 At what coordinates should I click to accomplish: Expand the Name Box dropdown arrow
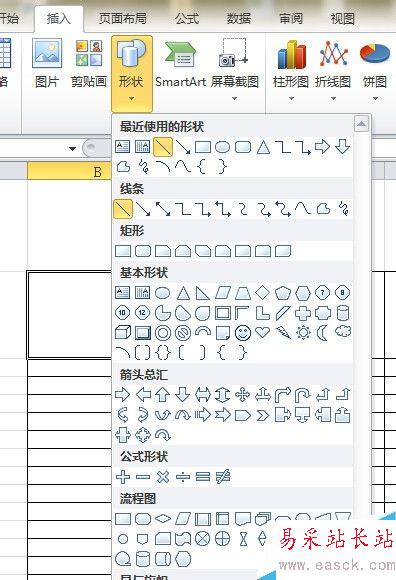pyautogui.click(x=72, y=149)
